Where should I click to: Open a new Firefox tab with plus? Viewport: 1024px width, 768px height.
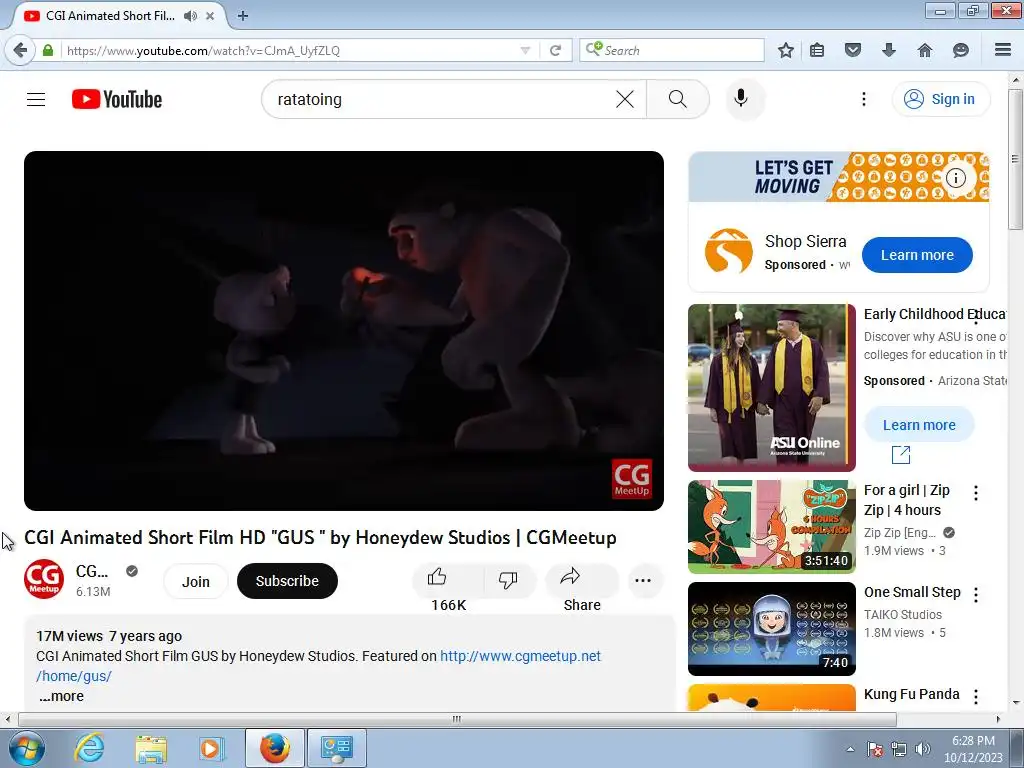(243, 16)
